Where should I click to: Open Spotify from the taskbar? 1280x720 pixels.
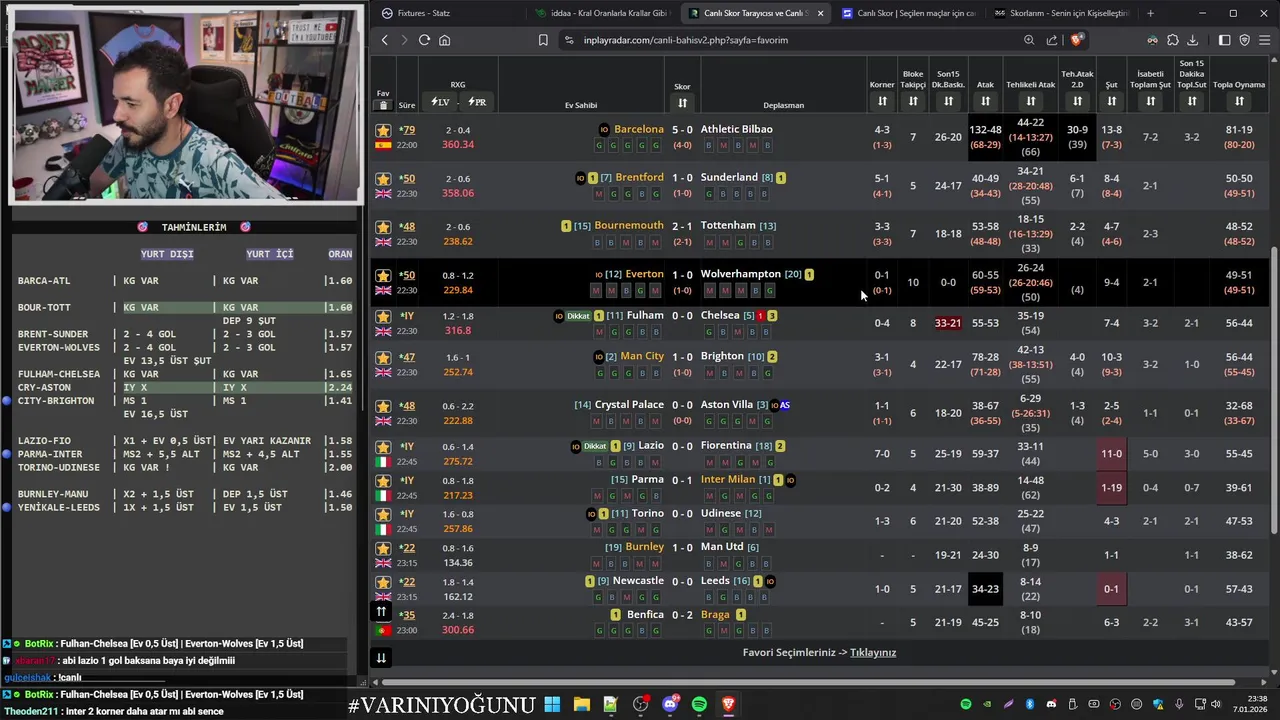point(699,704)
